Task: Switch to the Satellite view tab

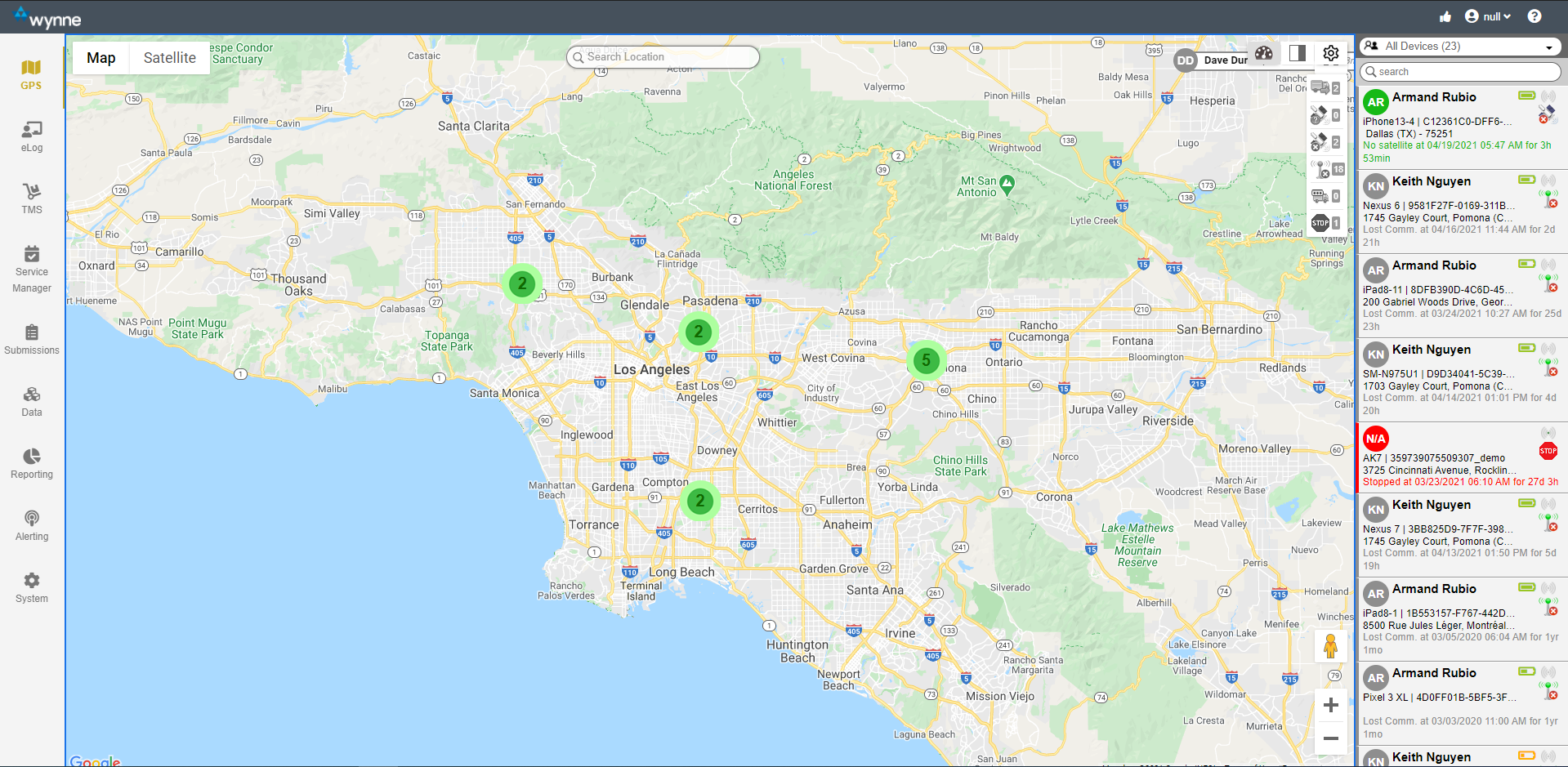Action: 169,57
